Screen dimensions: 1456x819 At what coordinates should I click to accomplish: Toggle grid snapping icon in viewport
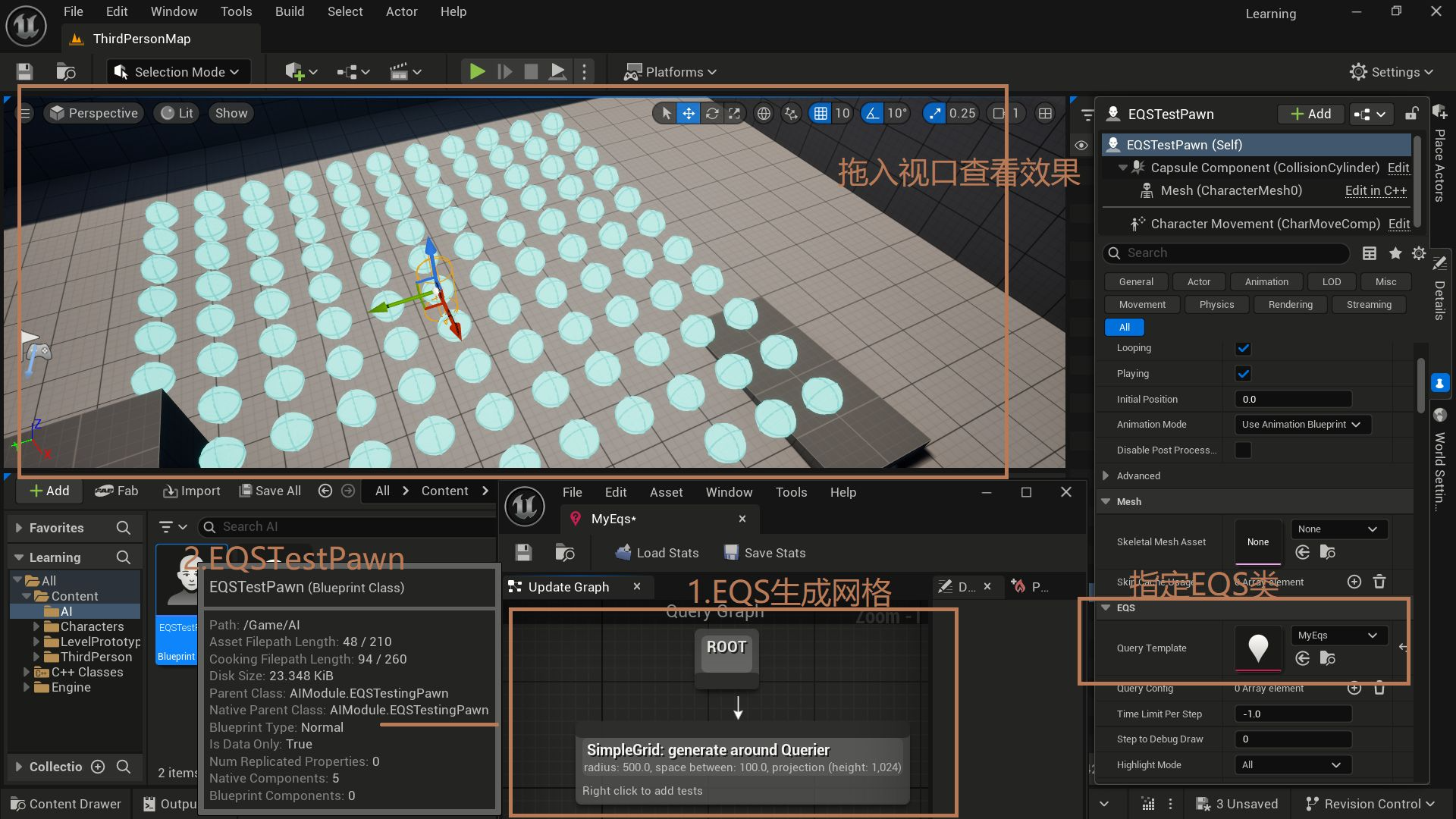[821, 113]
